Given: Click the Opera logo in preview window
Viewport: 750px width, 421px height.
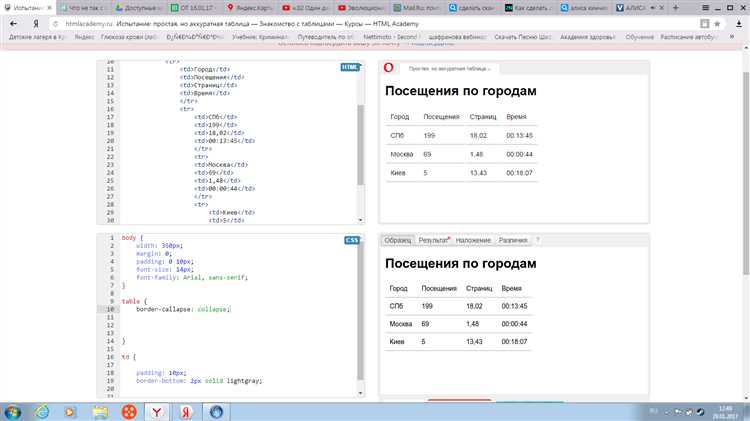Looking at the screenshot, I should [x=388, y=68].
